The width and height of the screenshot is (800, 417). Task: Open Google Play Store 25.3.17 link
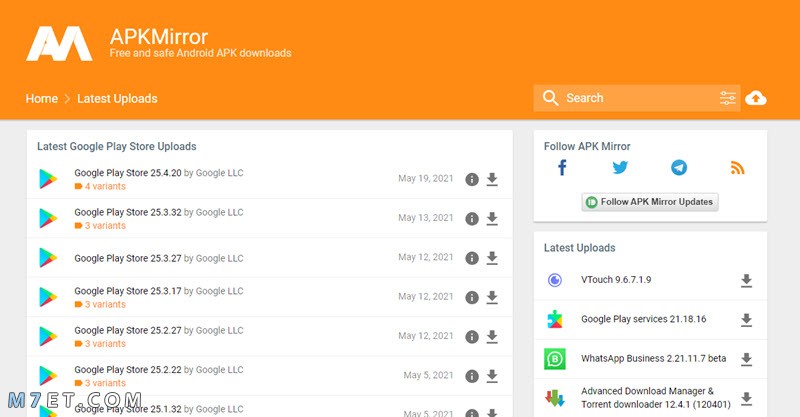(x=128, y=291)
